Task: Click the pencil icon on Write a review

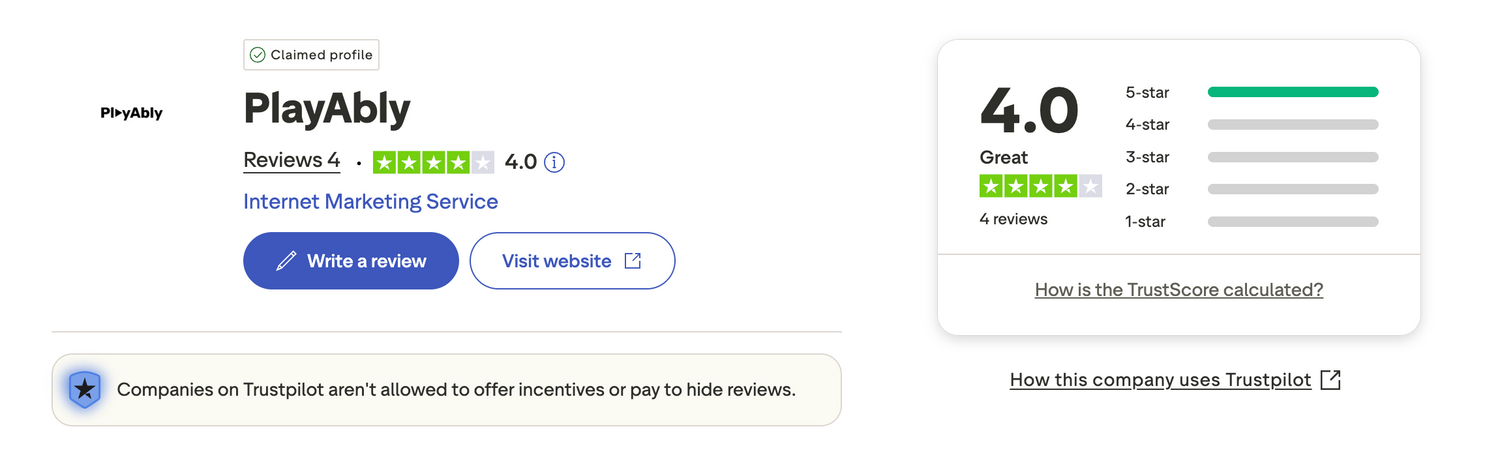Action: [x=286, y=261]
